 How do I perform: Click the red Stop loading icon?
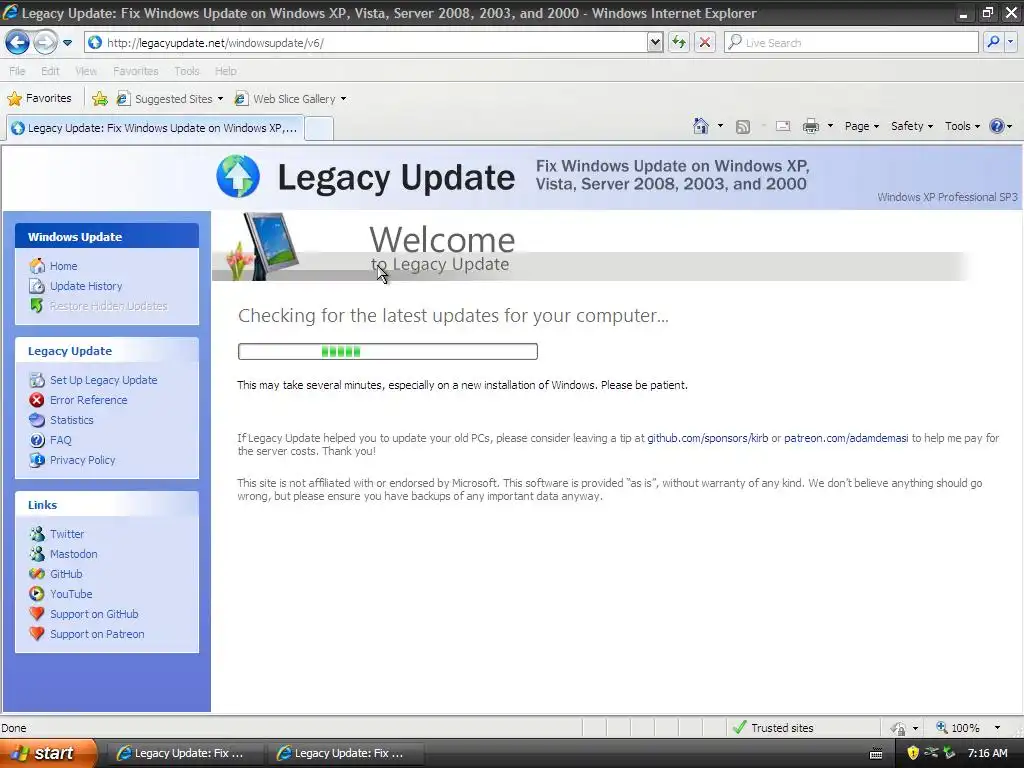coord(705,43)
